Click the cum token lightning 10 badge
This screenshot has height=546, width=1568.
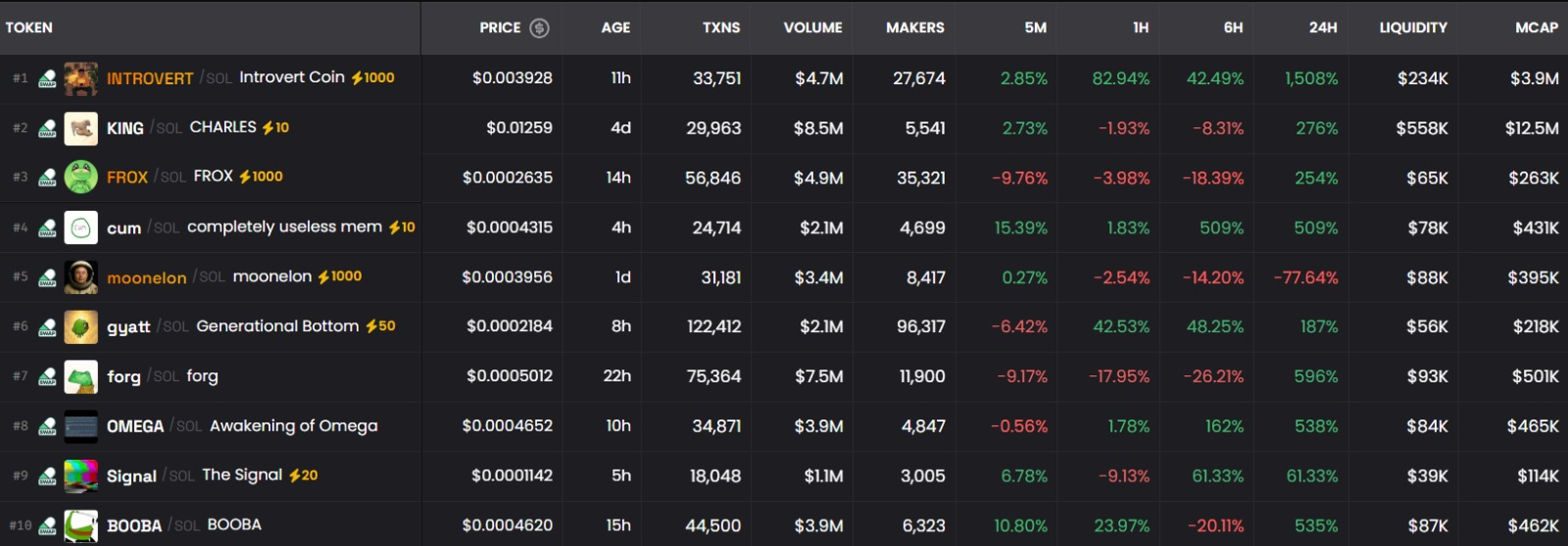point(402,226)
